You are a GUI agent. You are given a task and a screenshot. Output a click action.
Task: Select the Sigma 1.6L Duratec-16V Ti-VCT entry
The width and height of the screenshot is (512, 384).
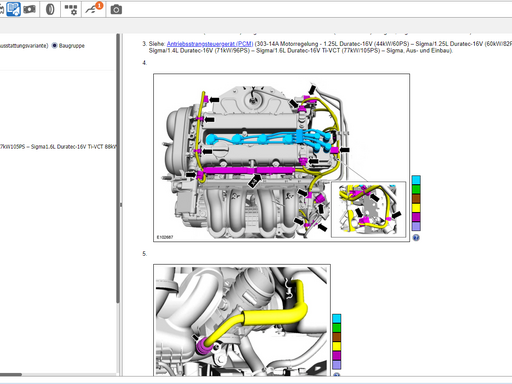(58, 147)
